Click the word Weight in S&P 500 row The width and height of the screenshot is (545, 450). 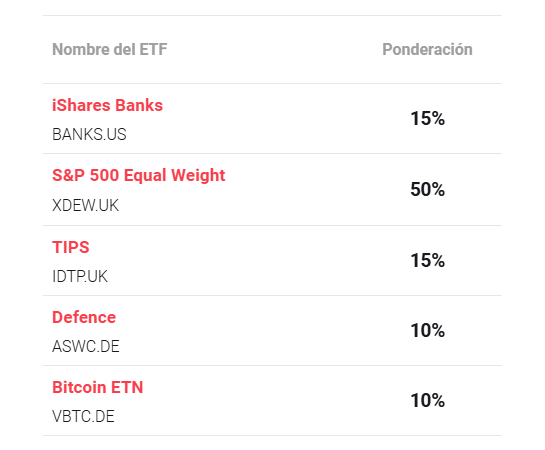(198, 175)
